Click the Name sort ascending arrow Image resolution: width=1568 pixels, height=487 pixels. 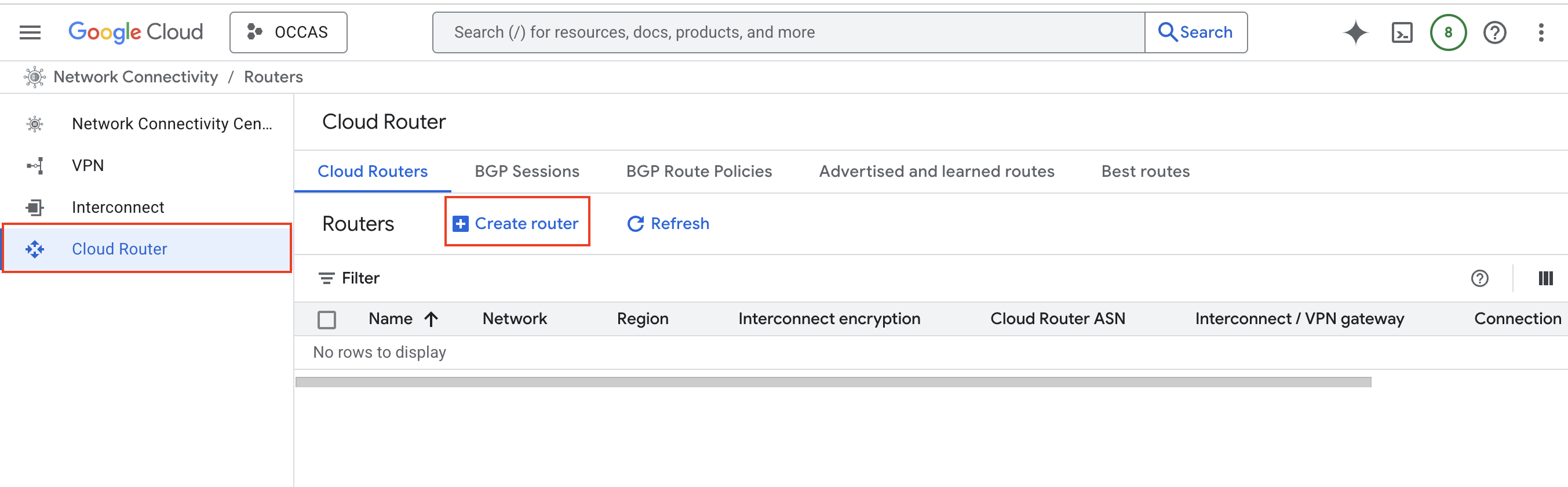[431, 319]
